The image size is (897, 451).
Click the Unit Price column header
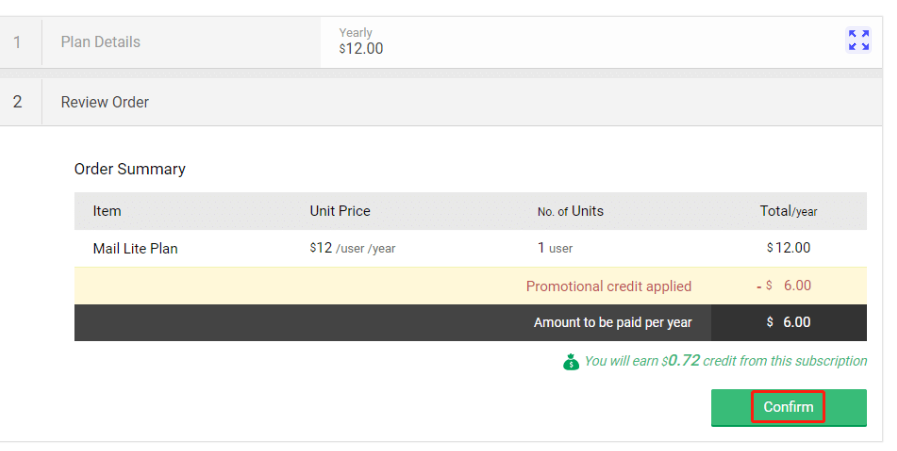tap(340, 211)
